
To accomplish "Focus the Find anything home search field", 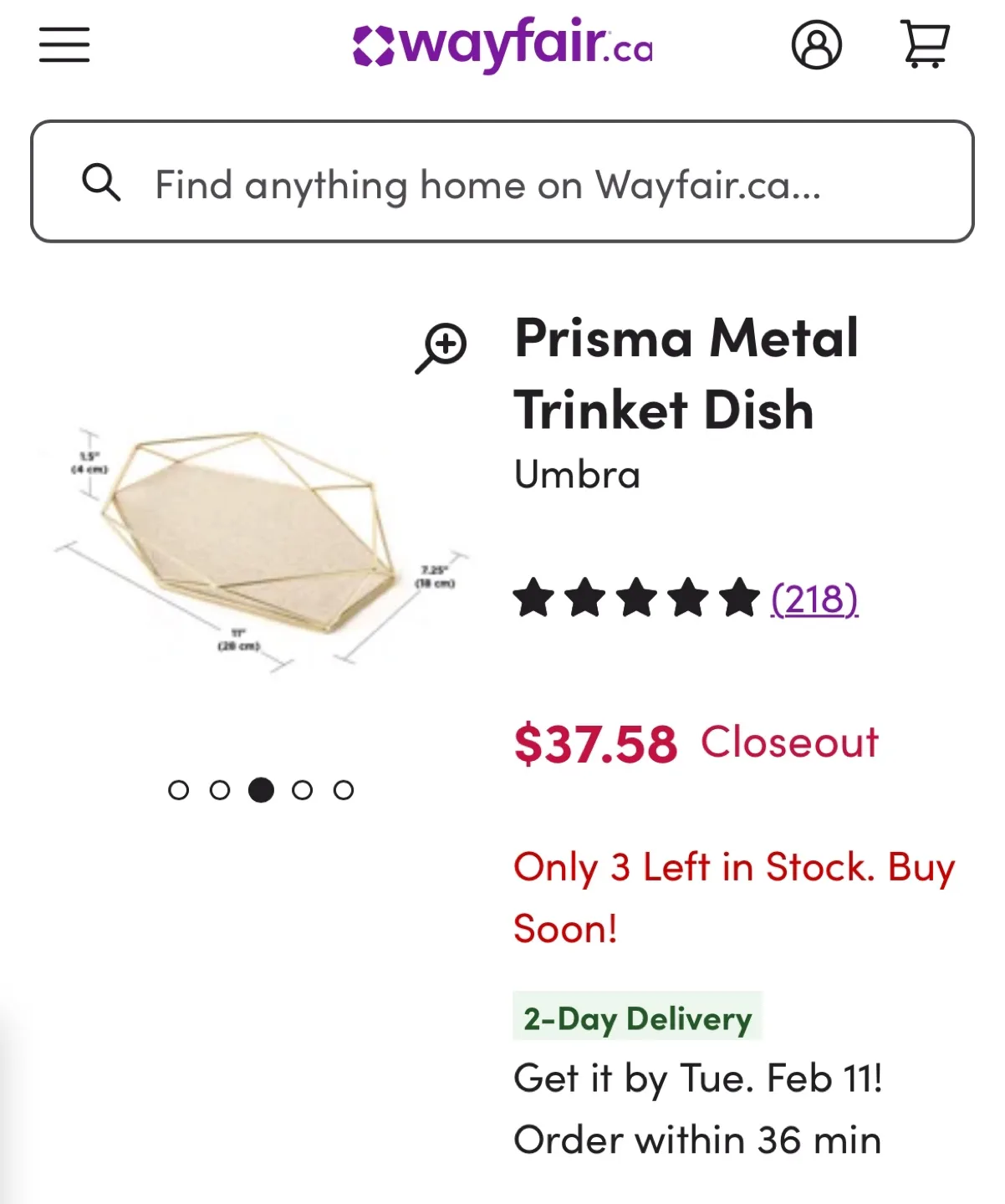I will 502,181.
